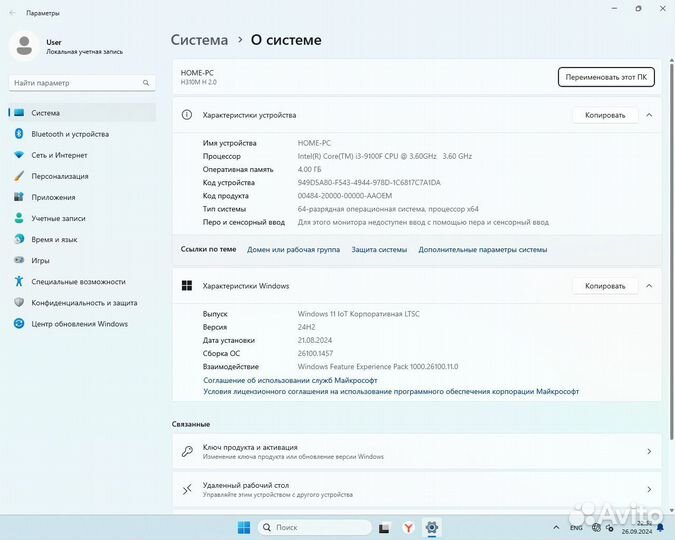Open Персонализация settings
675x540 pixels.
(x=82, y=176)
